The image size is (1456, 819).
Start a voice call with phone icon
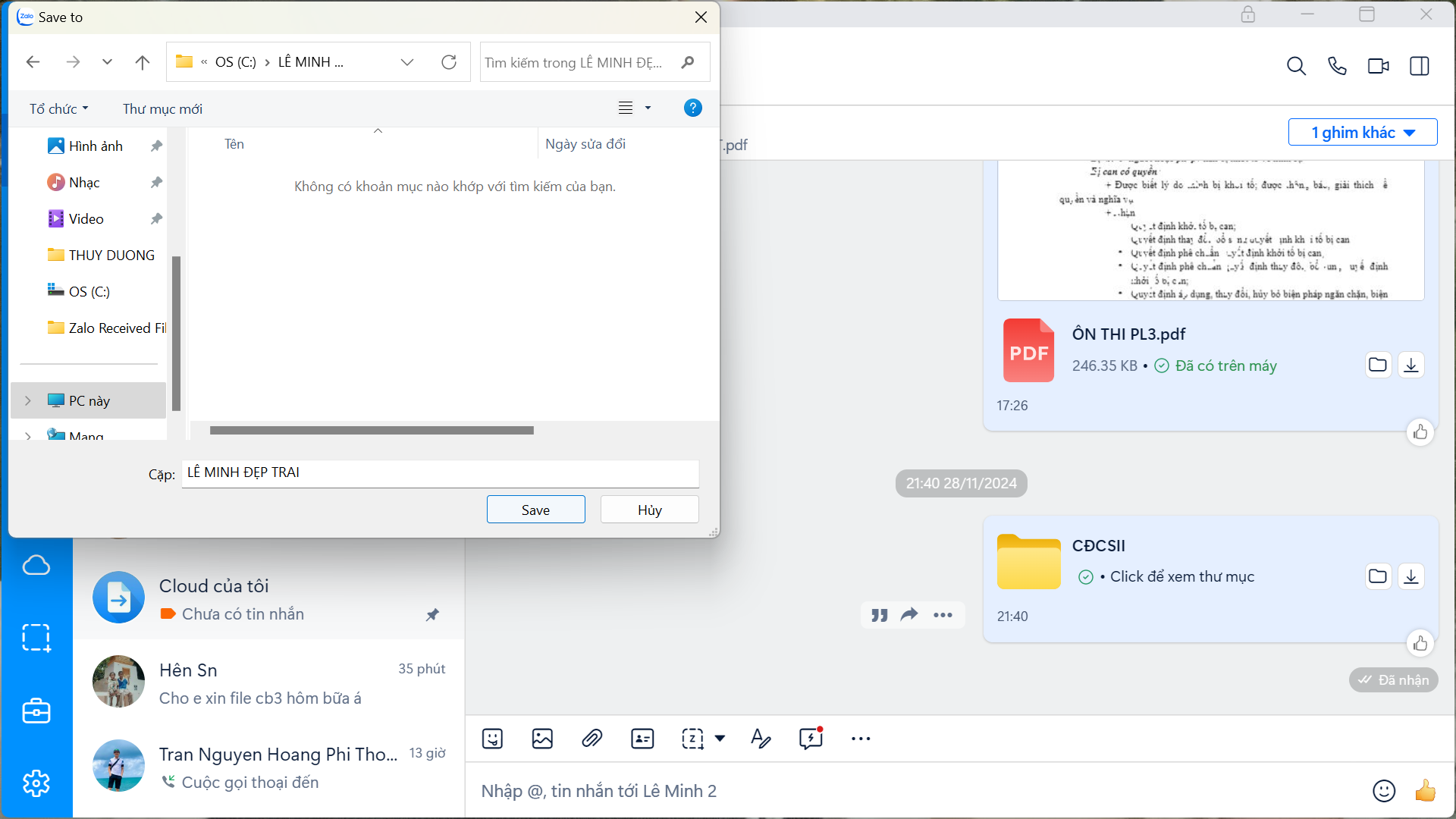(x=1337, y=67)
